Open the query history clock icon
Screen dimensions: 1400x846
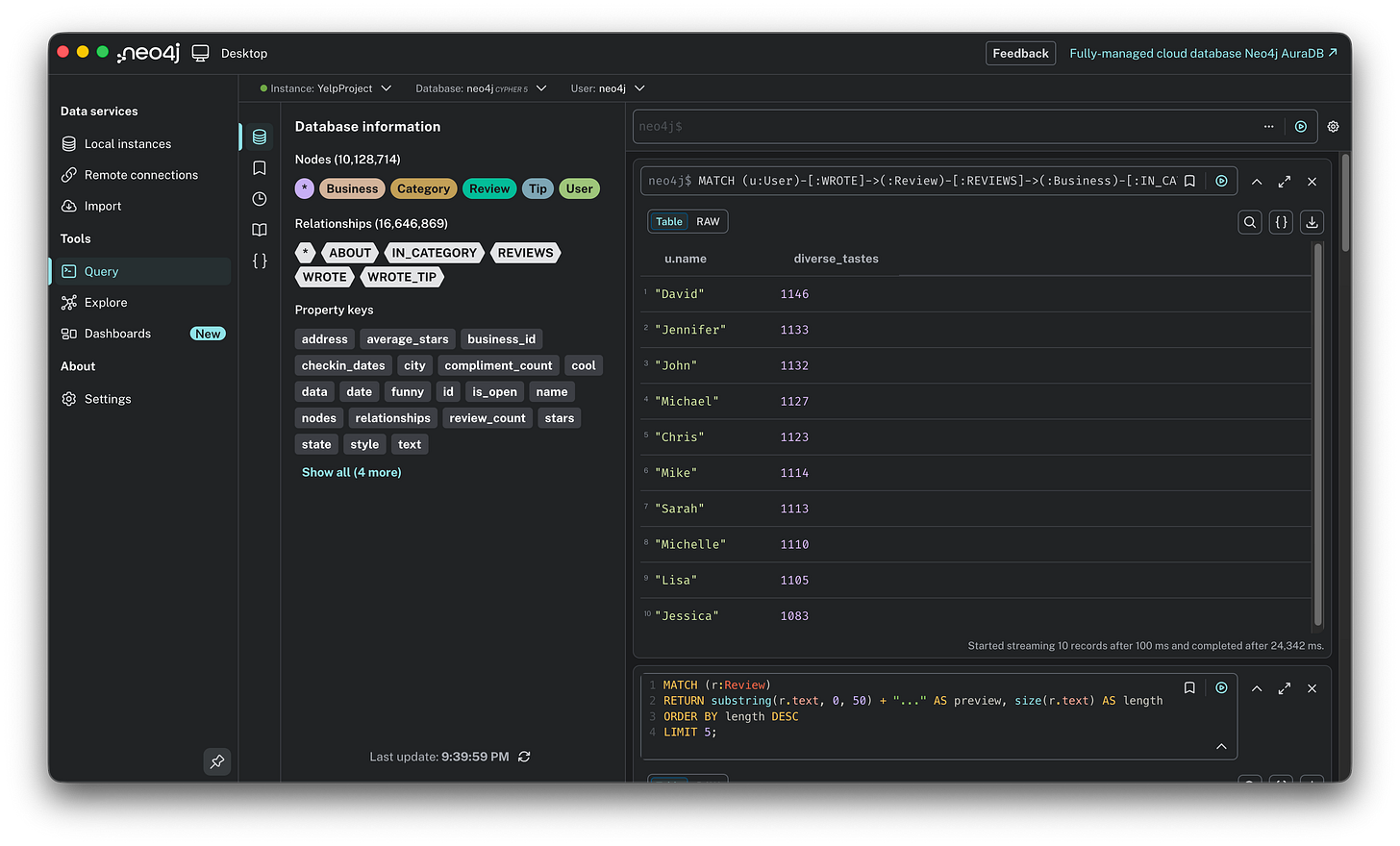click(x=259, y=199)
